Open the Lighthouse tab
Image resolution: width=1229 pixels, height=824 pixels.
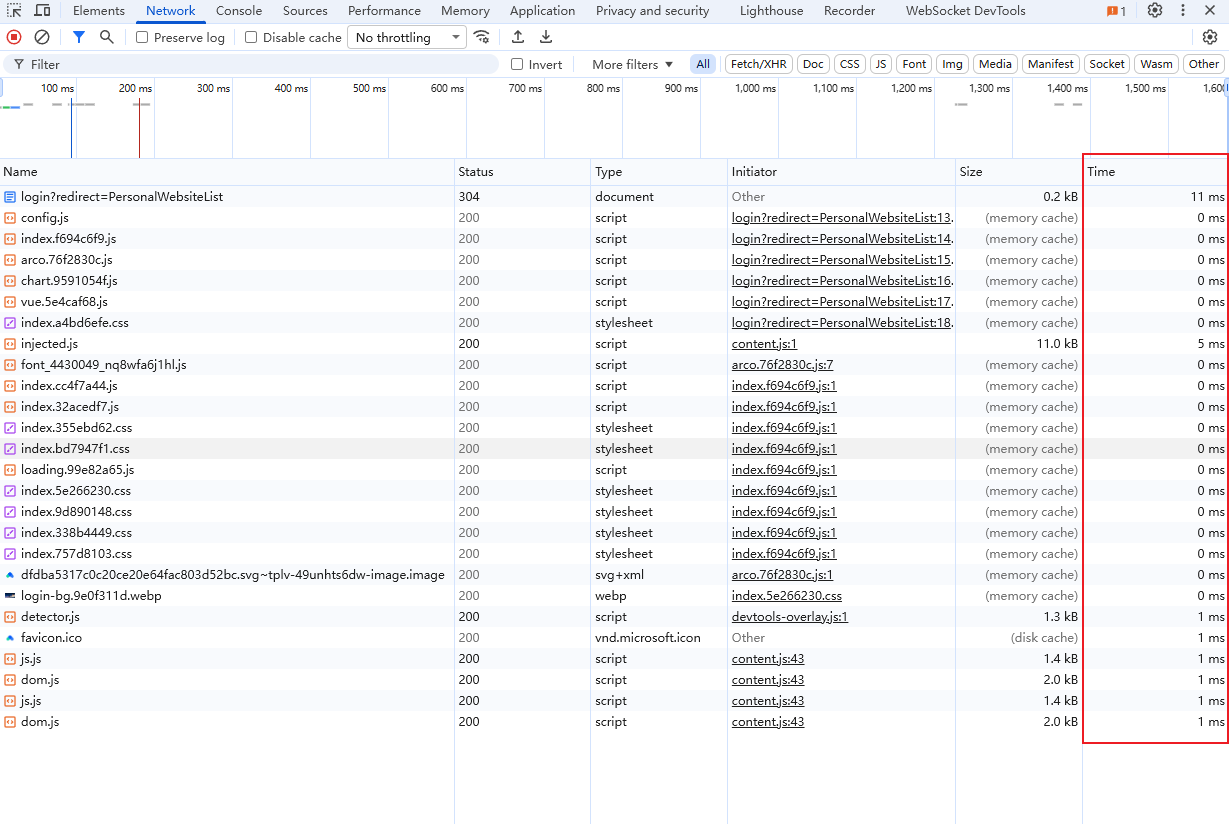point(771,11)
